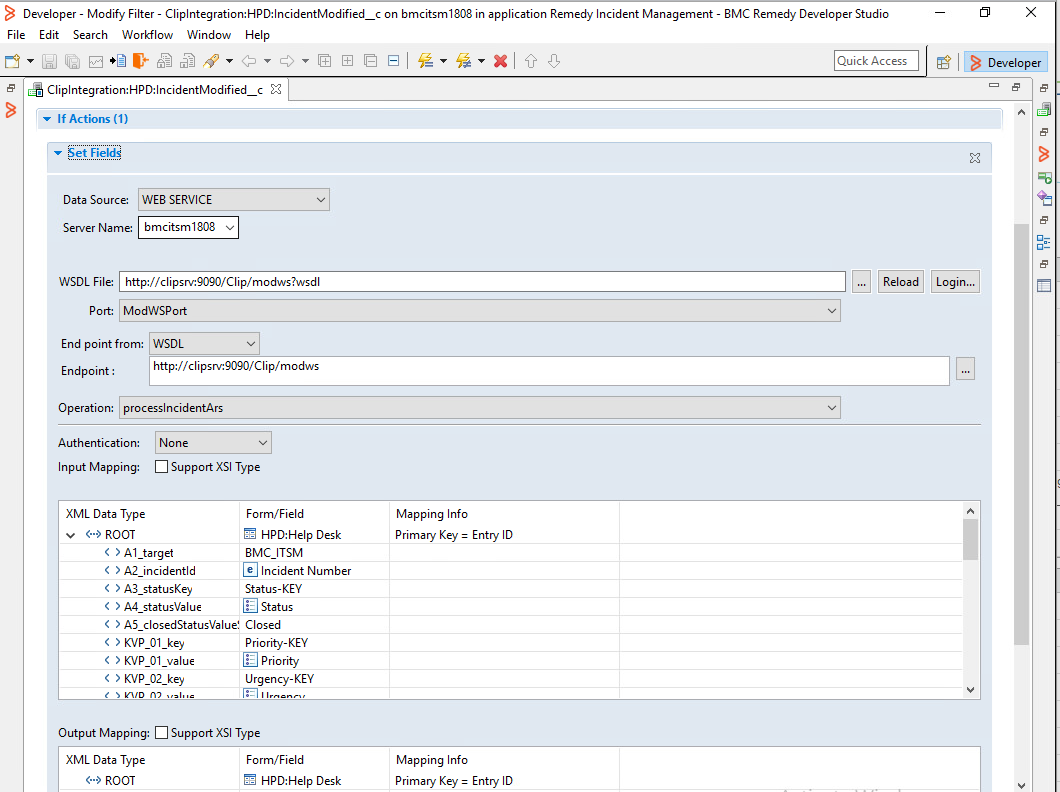Click the purple diamond icon in right sidebar
1060x792 pixels.
tap(1044, 198)
